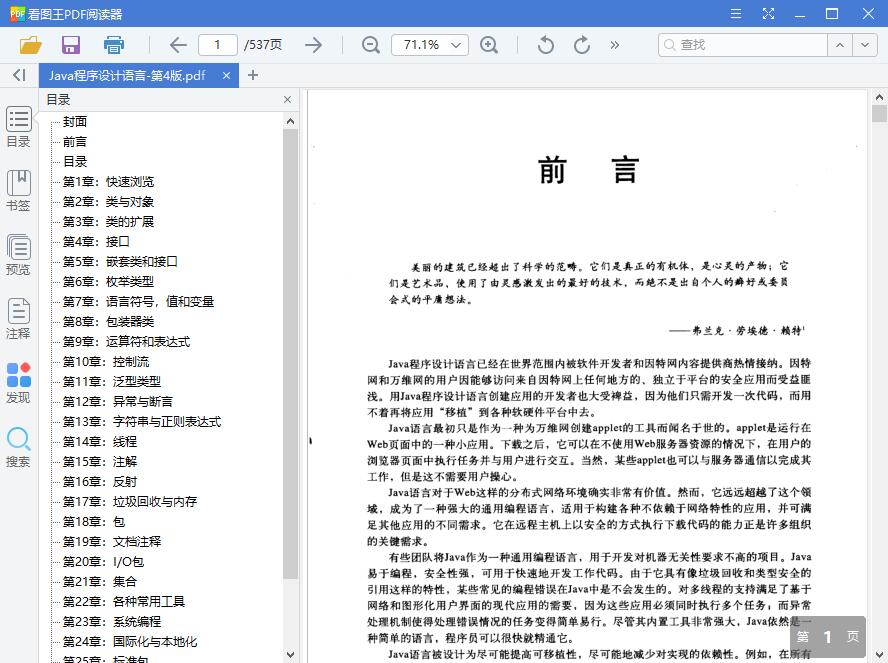
Task: Open a file with the folder icon
Action: coord(31,45)
